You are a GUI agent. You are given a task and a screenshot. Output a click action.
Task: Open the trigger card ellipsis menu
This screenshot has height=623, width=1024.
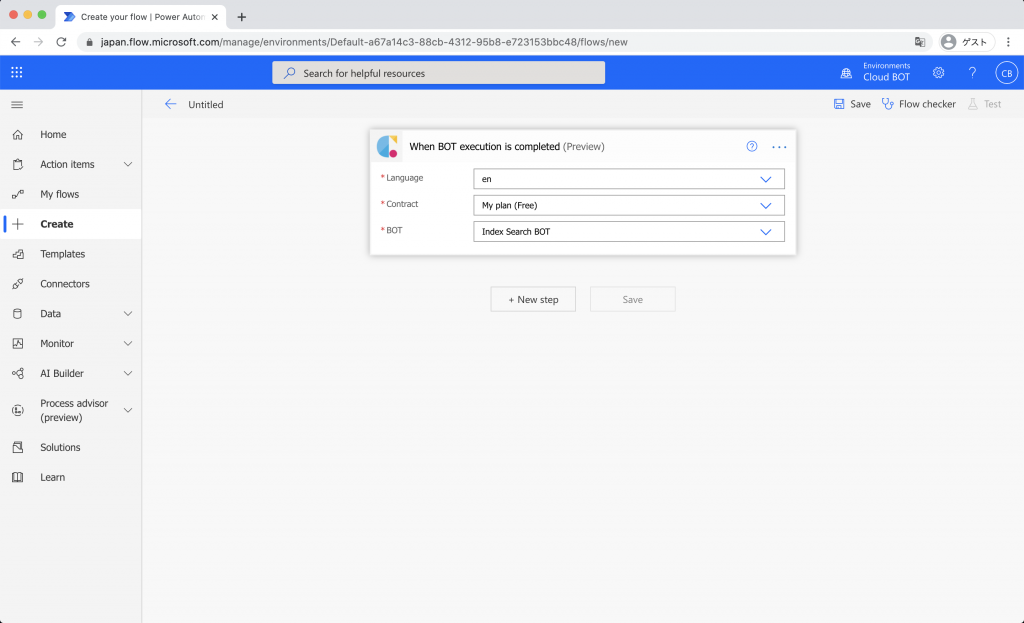[x=779, y=147]
